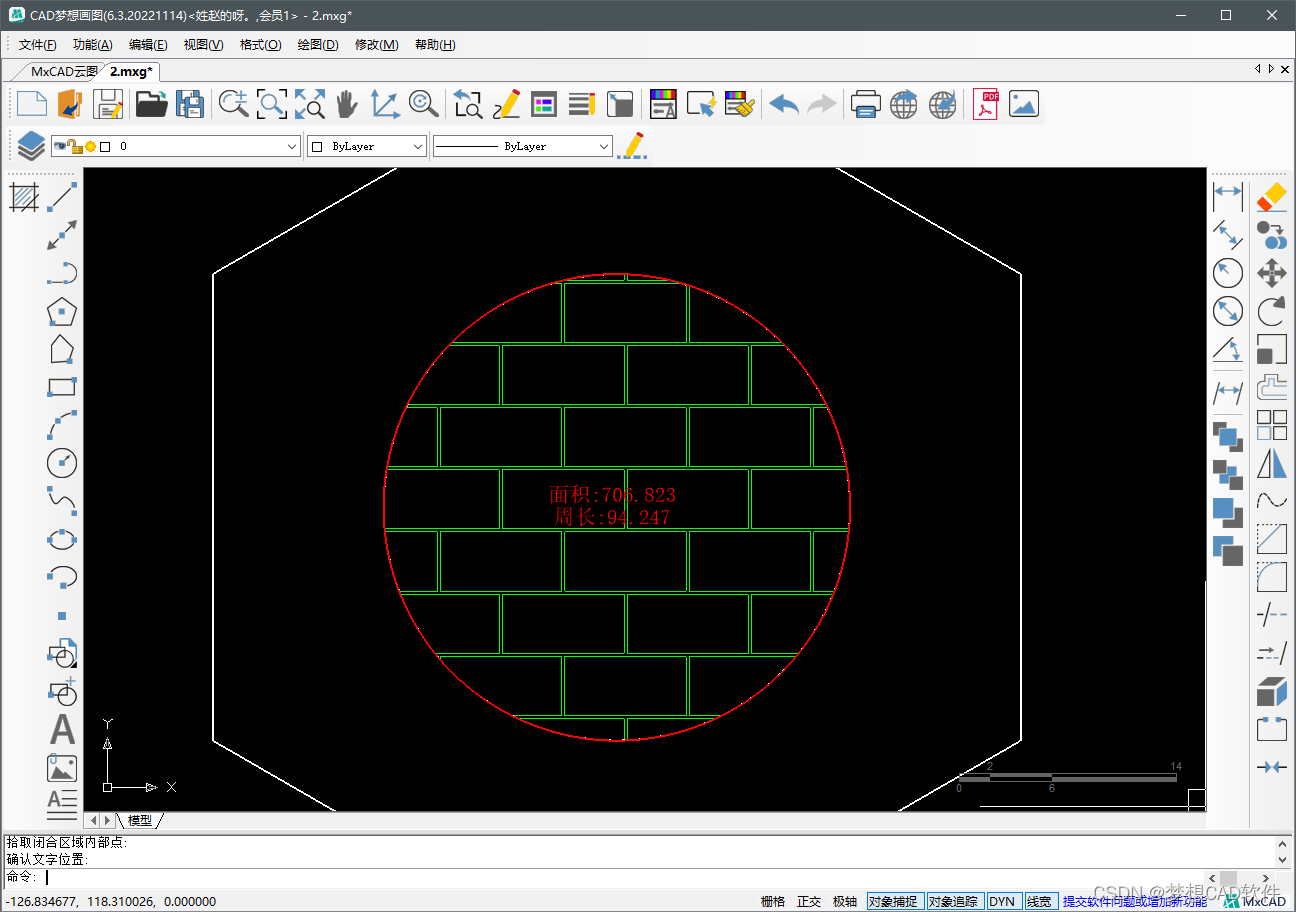
Task: Click the layout tab scroll-right arrow
Action: tap(108, 820)
